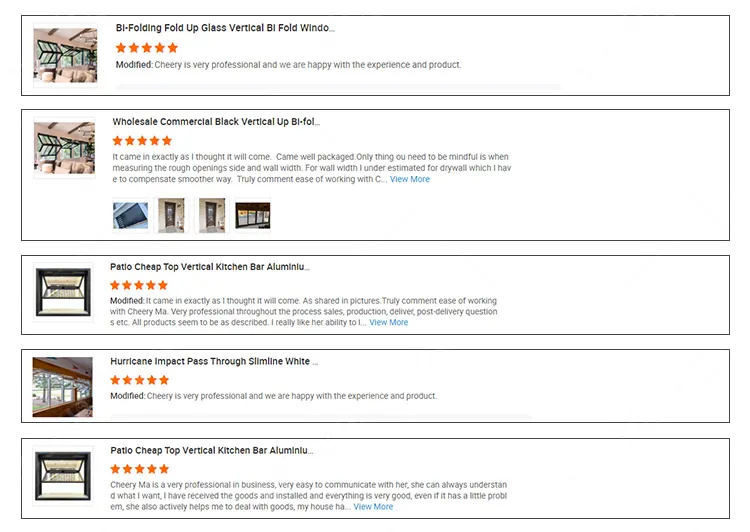Open the Wholesale Commercial Black Vertical title link
This screenshot has height=532, width=750.
(216, 122)
